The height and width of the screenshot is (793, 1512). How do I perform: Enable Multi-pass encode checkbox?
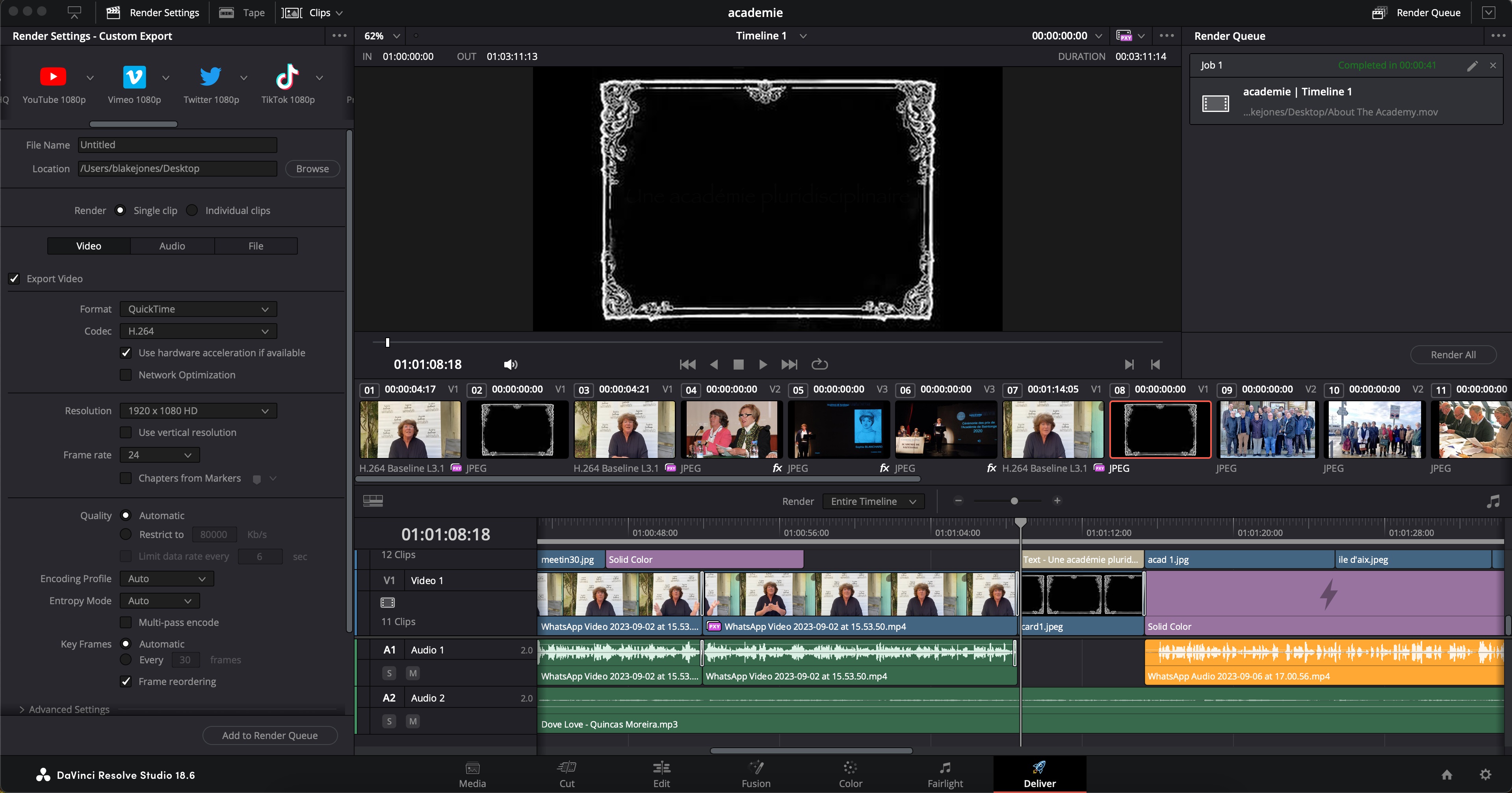[126, 622]
